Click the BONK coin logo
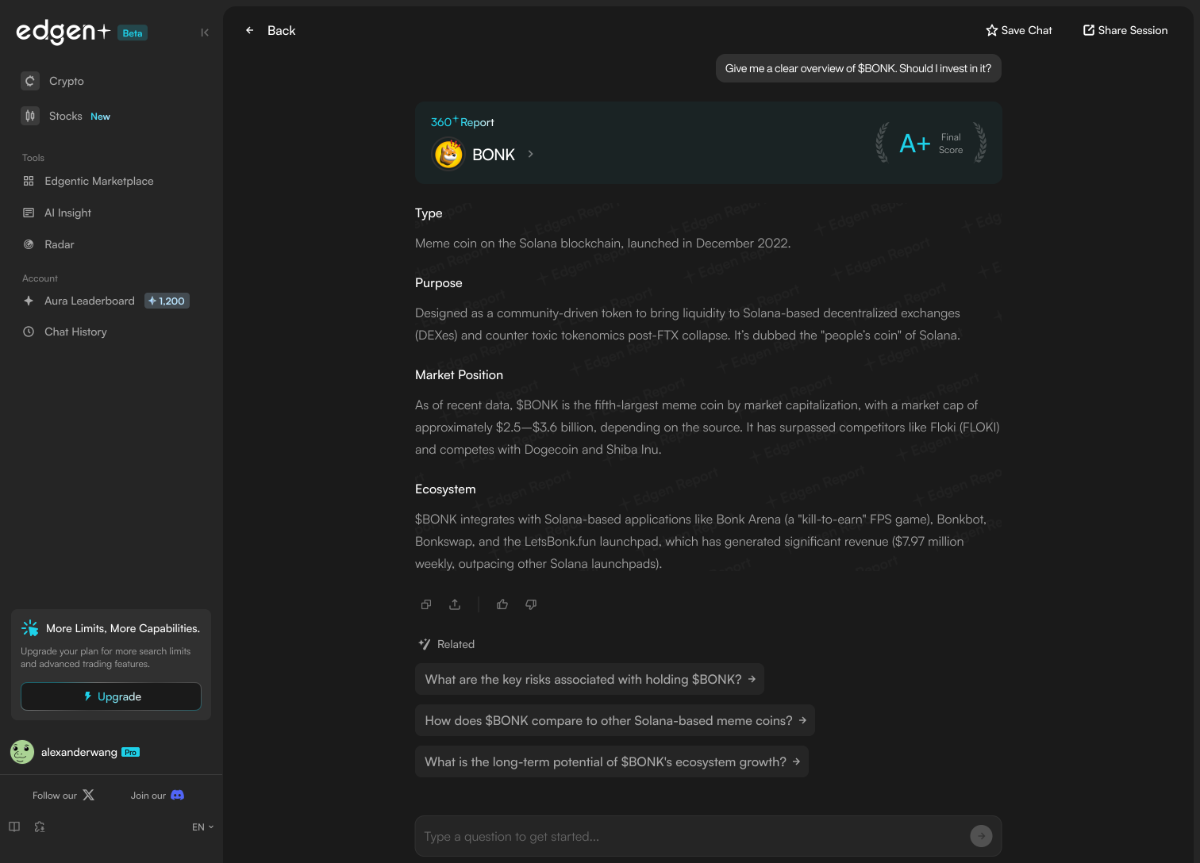1200x863 pixels. [x=448, y=154]
